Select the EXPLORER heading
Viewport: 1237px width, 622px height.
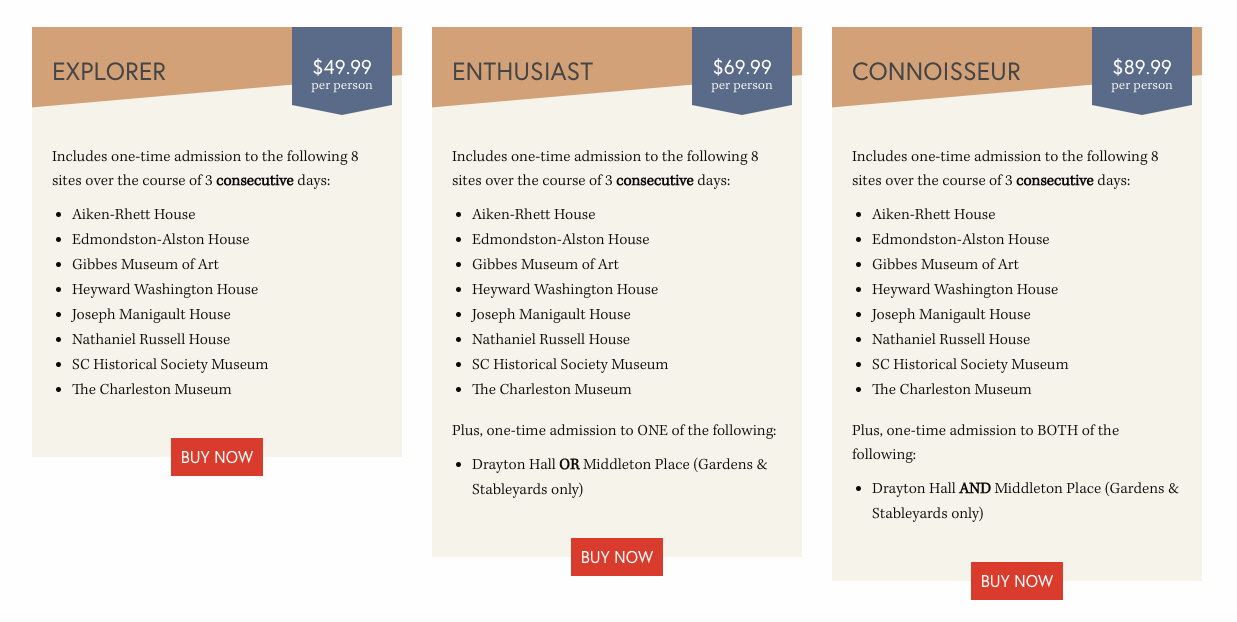(x=109, y=72)
